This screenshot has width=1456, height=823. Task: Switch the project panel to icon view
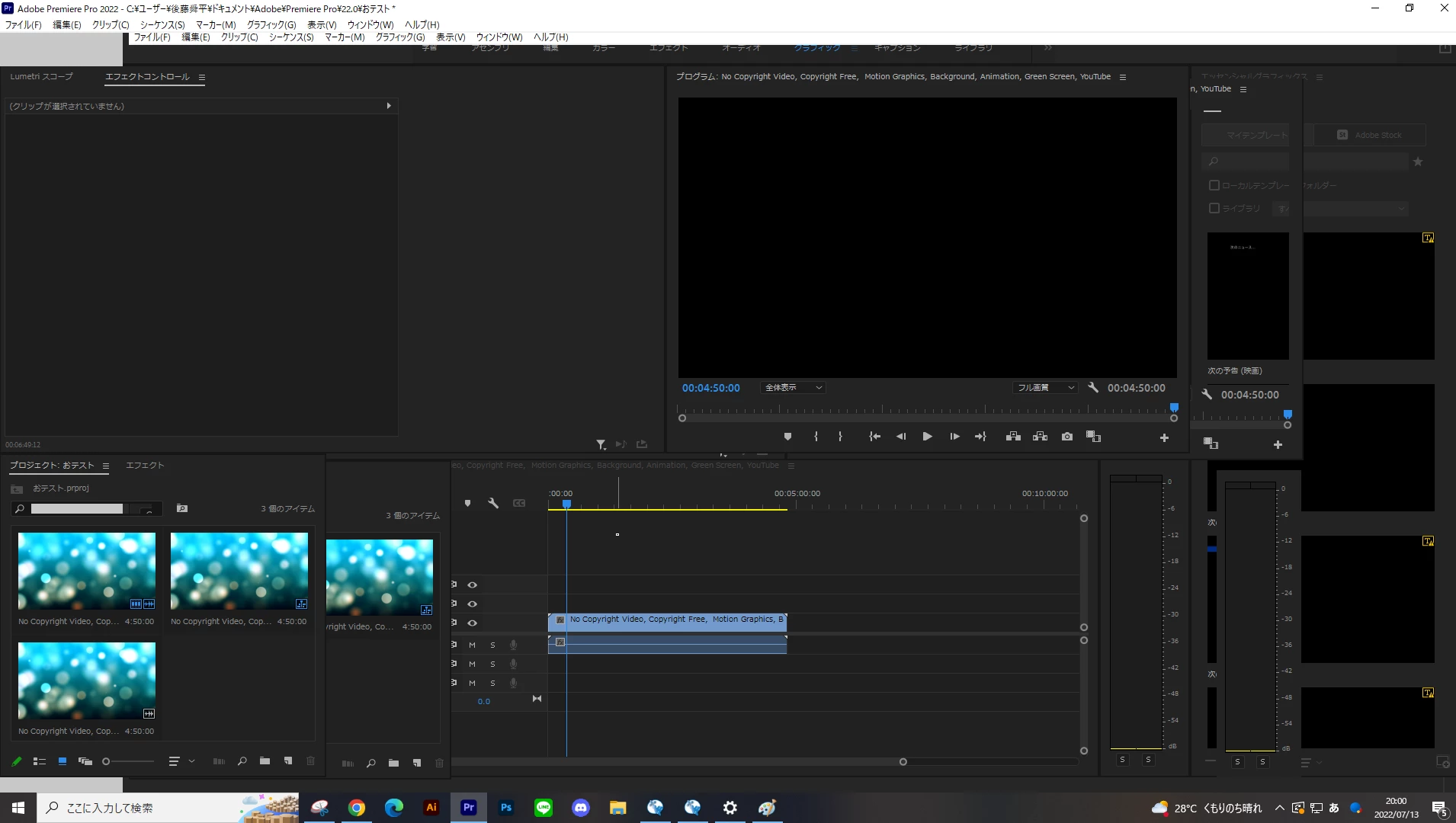63,761
